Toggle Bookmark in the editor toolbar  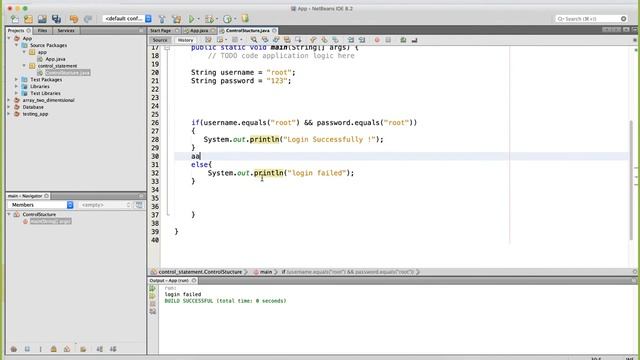tap(335, 40)
